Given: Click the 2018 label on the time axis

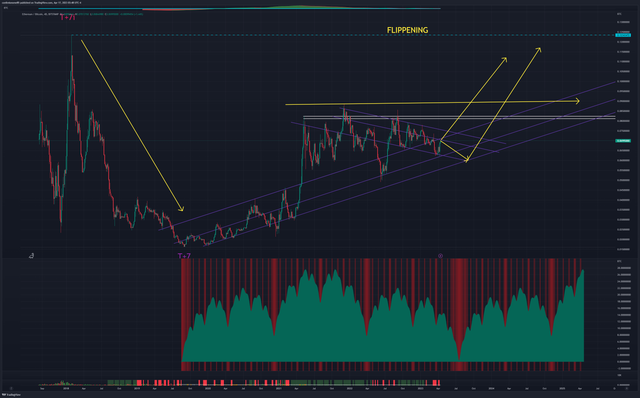Looking at the screenshot, I should (x=66, y=389).
